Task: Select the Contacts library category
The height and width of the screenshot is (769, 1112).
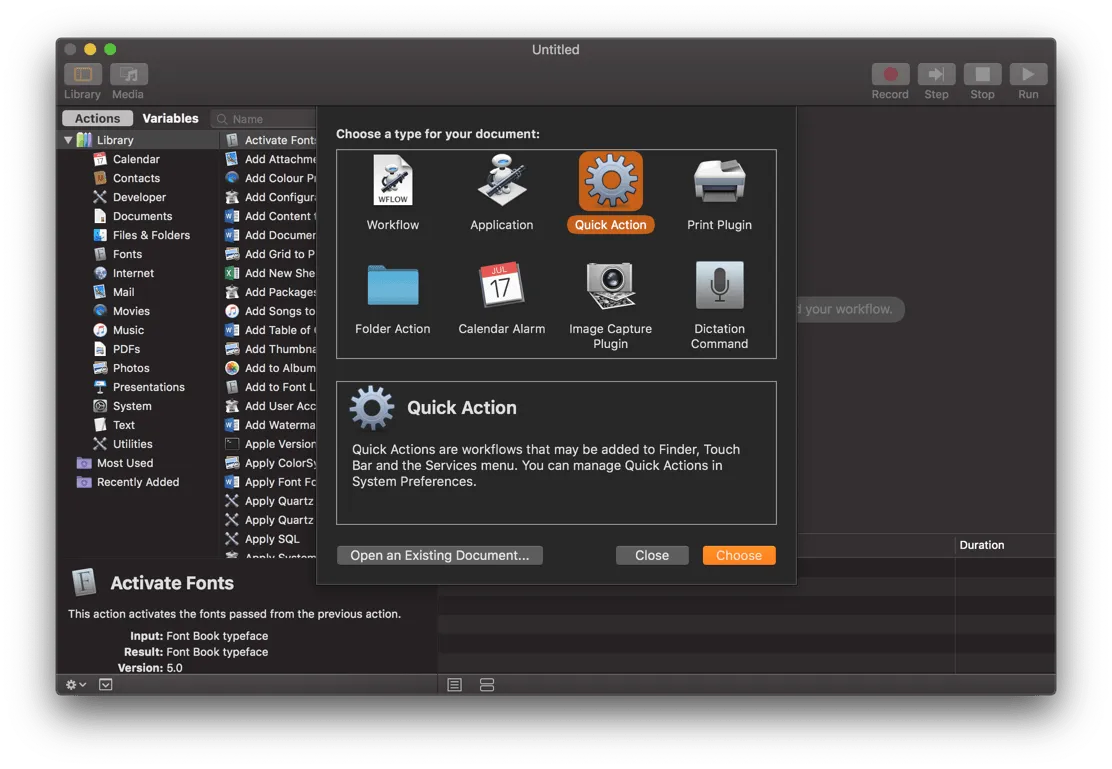Action: 136,178
